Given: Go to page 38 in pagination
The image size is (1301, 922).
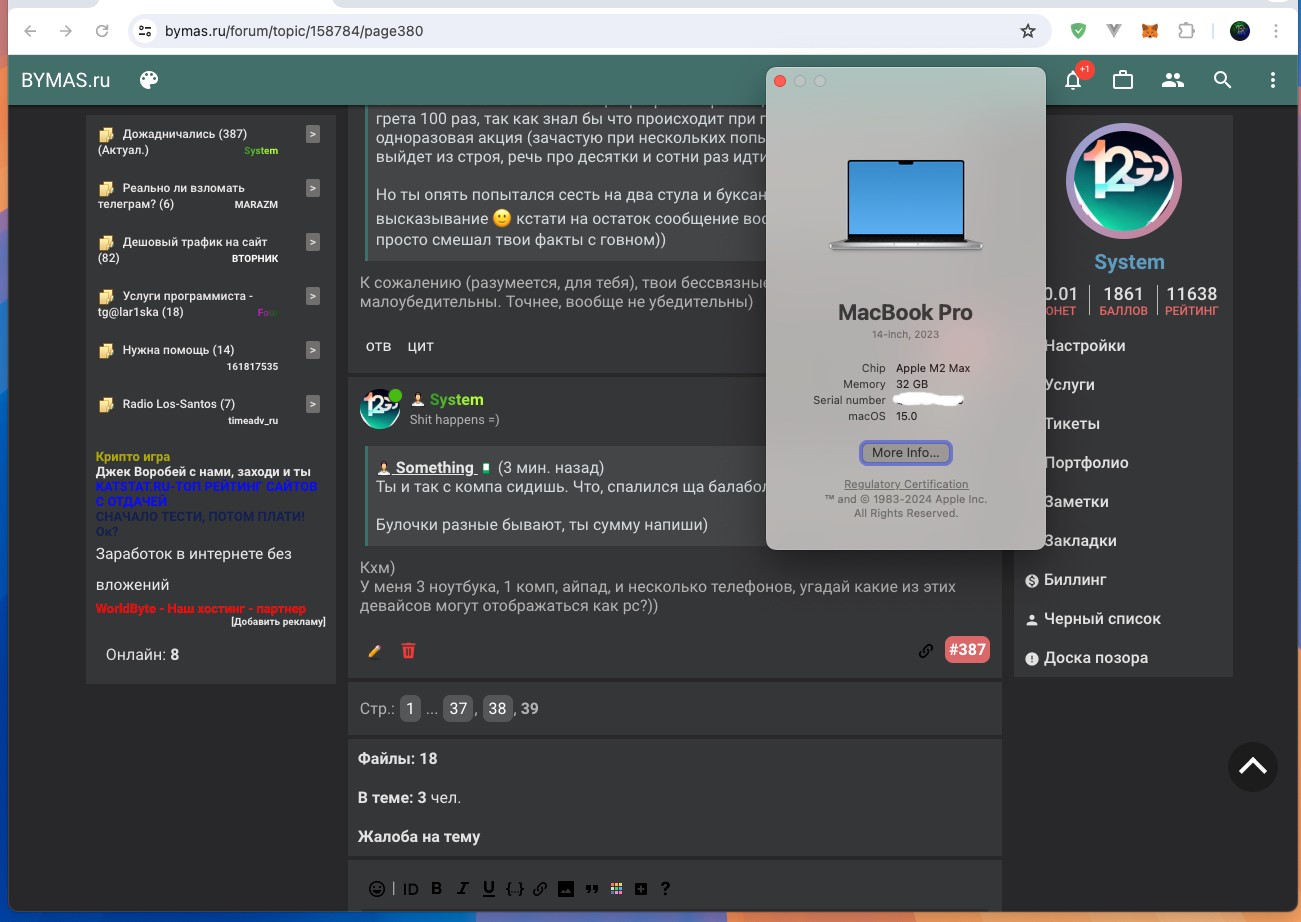Looking at the screenshot, I should pyautogui.click(x=497, y=709).
